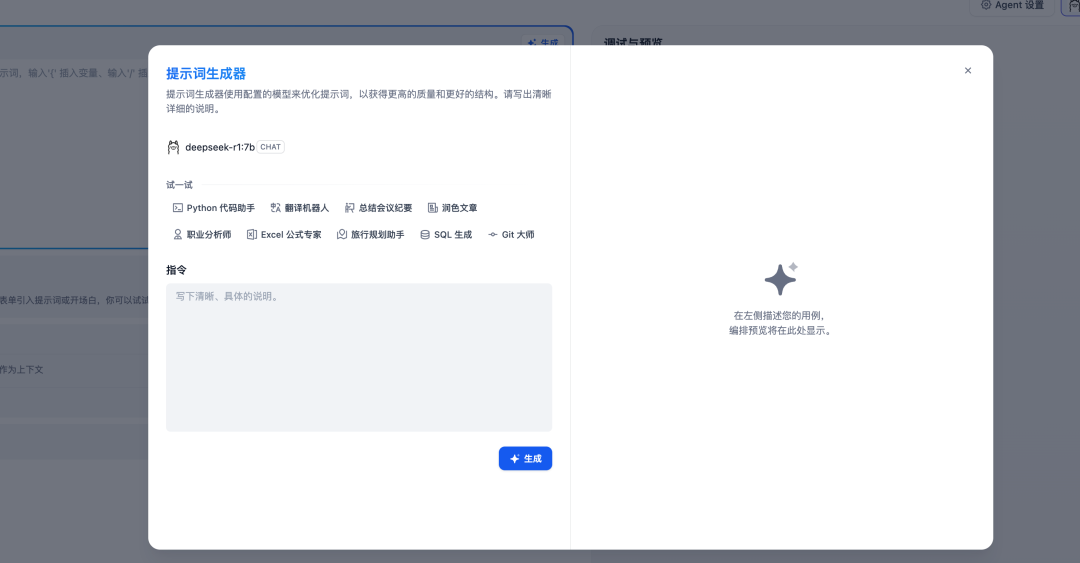1080x563 pixels.
Task: Select the Python 代码助手 template
Action: [214, 207]
